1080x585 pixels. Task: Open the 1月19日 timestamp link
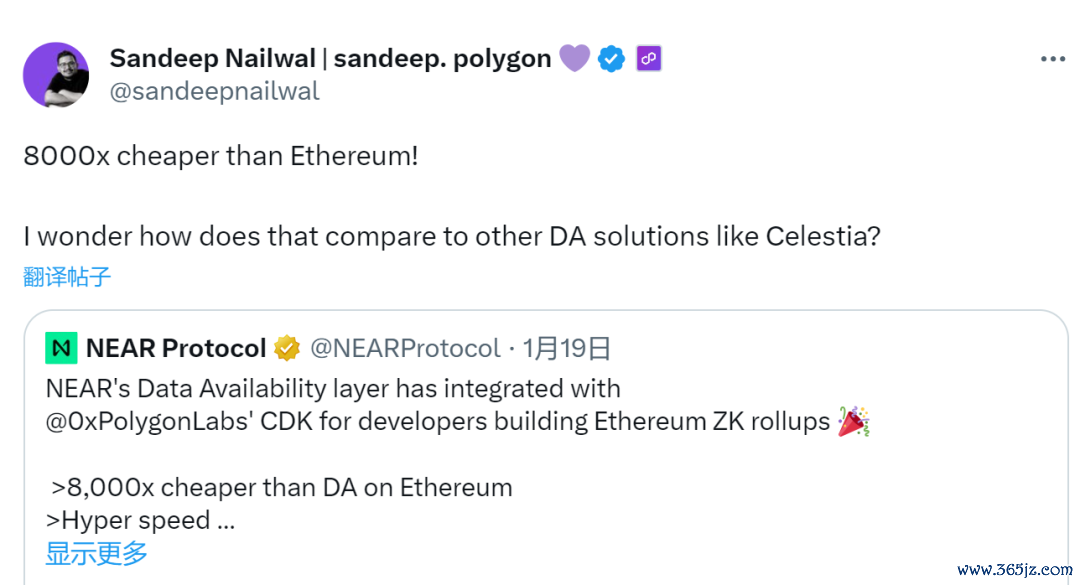tap(567, 348)
